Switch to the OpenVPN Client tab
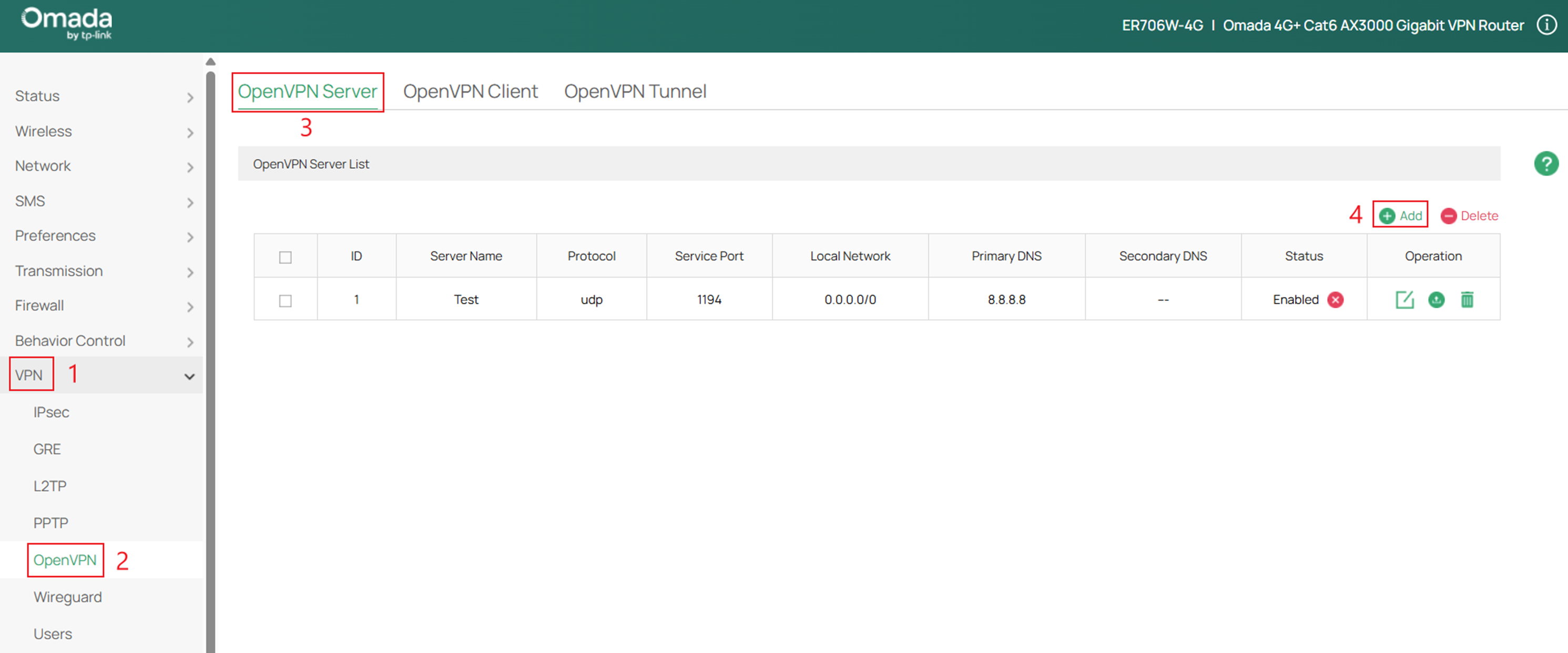1568x653 pixels. (471, 90)
